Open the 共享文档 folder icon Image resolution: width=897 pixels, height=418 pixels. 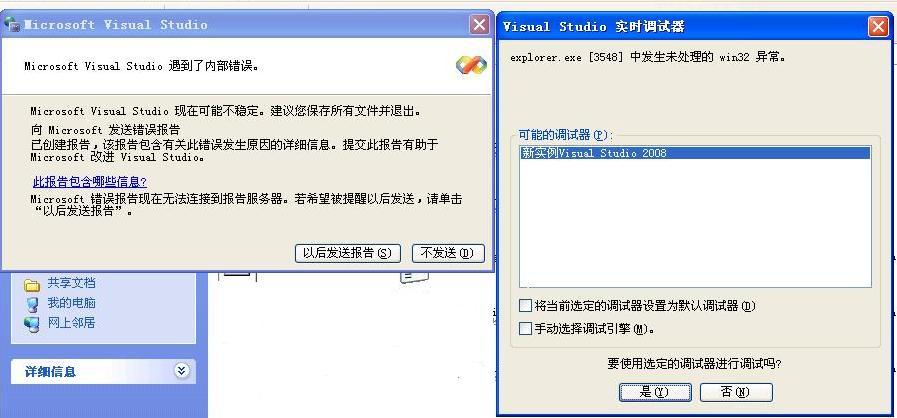click(31, 284)
